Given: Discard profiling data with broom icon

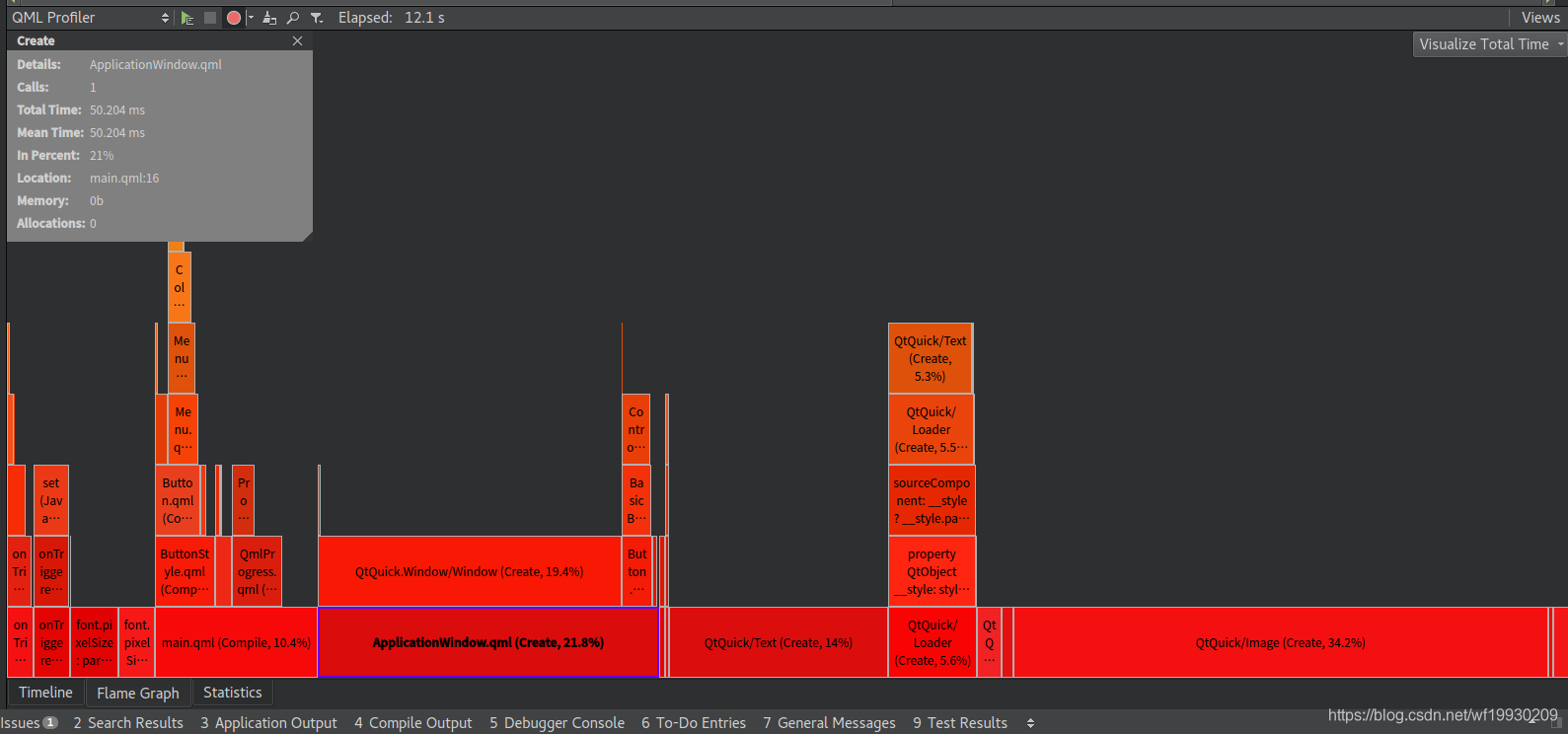Looking at the screenshot, I should (x=269, y=18).
